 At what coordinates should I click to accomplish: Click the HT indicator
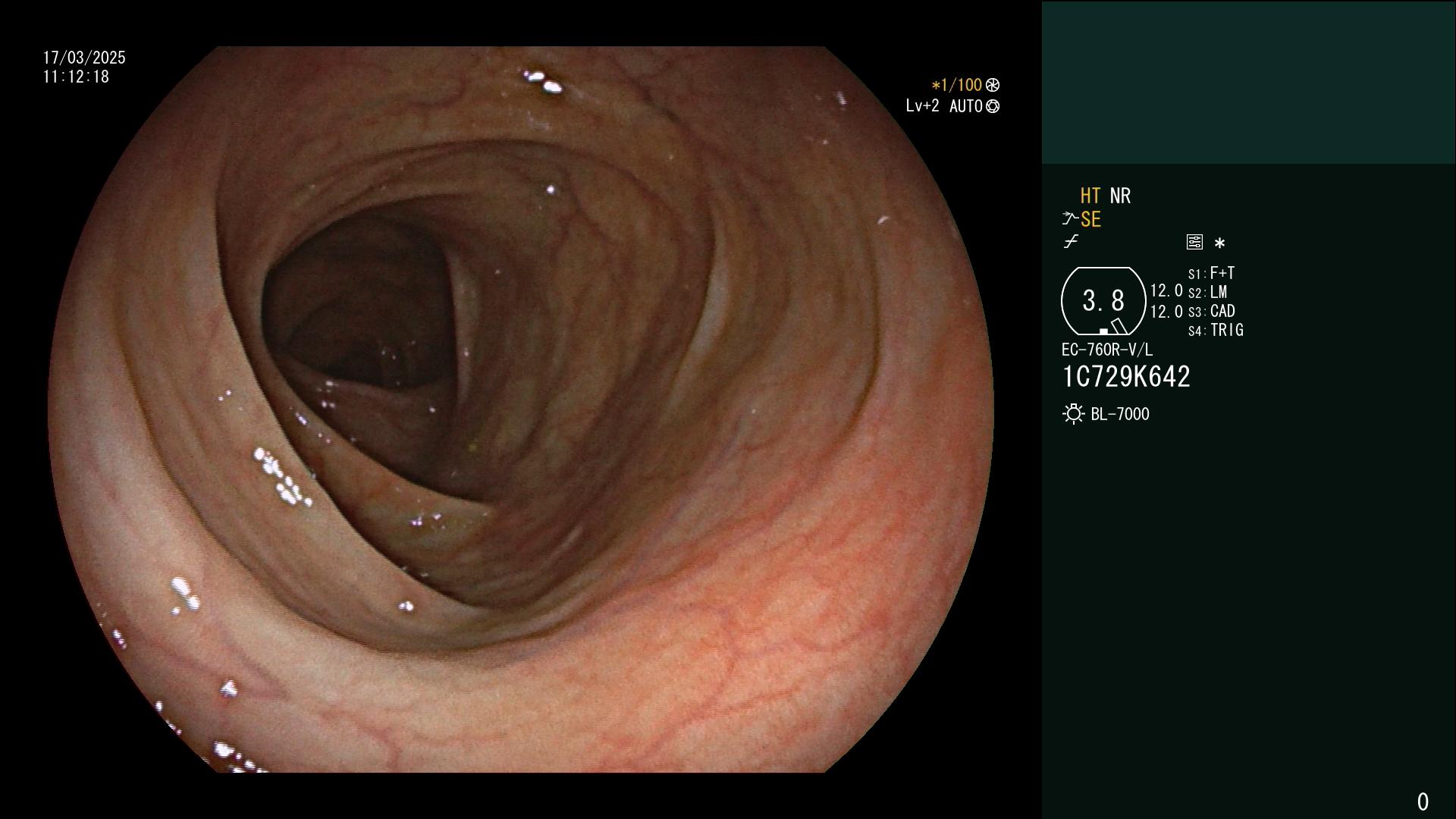[1090, 196]
